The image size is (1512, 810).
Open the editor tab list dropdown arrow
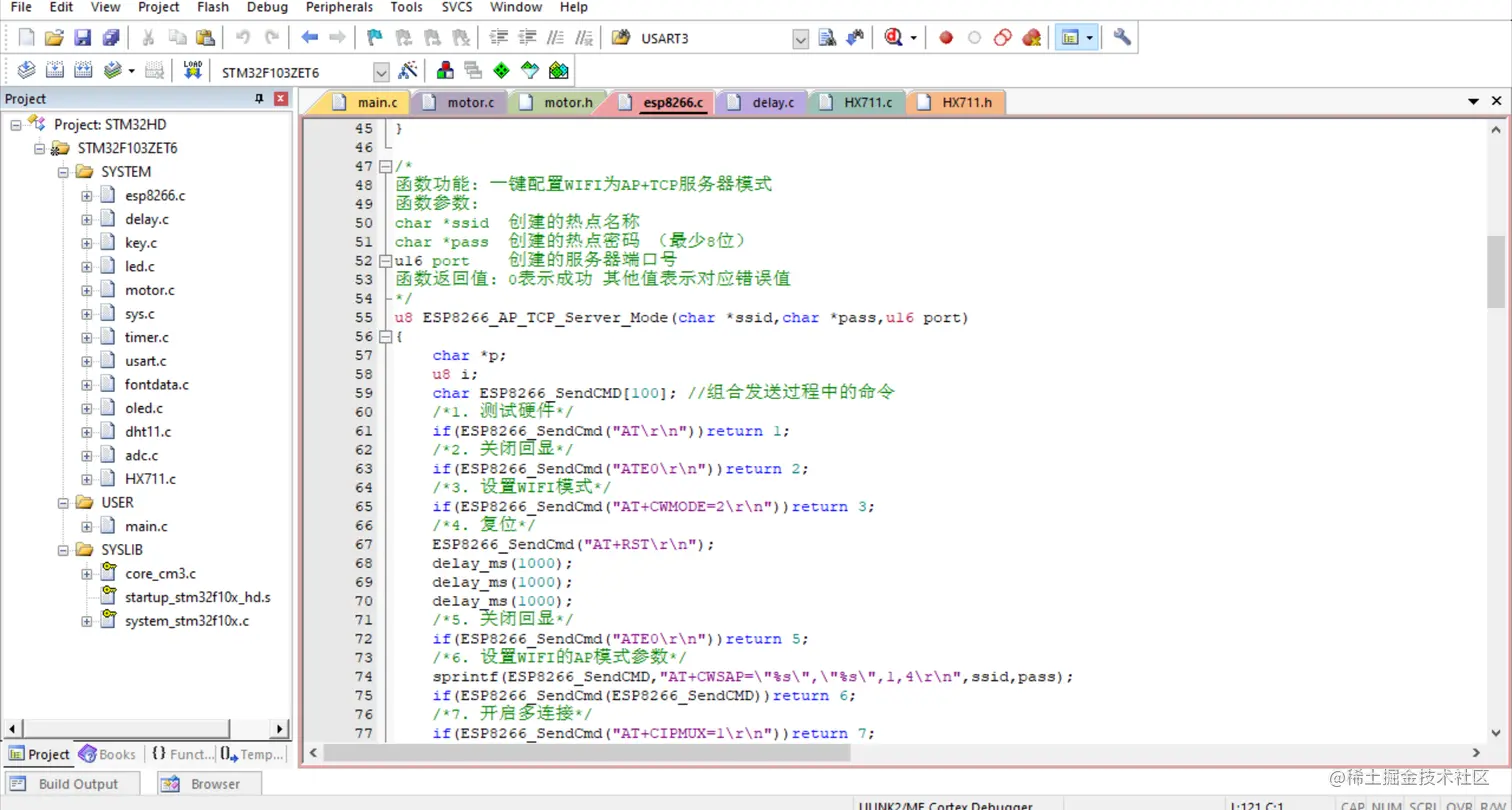click(1473, 102)
